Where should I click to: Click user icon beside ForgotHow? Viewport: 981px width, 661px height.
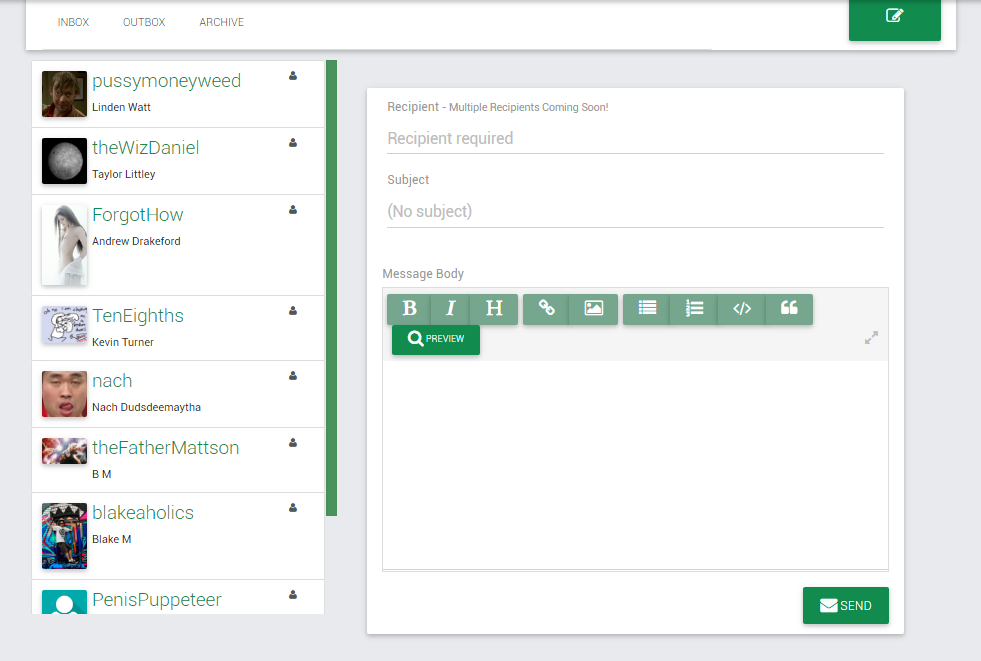(x=293, y=209)
